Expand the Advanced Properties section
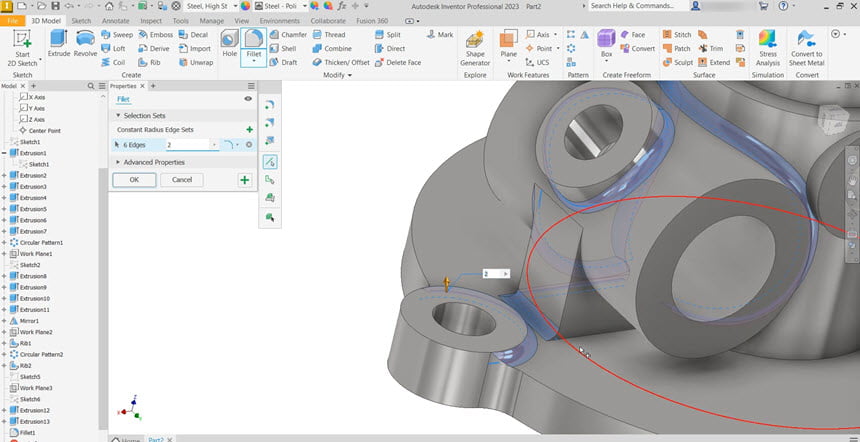 click(x=118, y=162)
